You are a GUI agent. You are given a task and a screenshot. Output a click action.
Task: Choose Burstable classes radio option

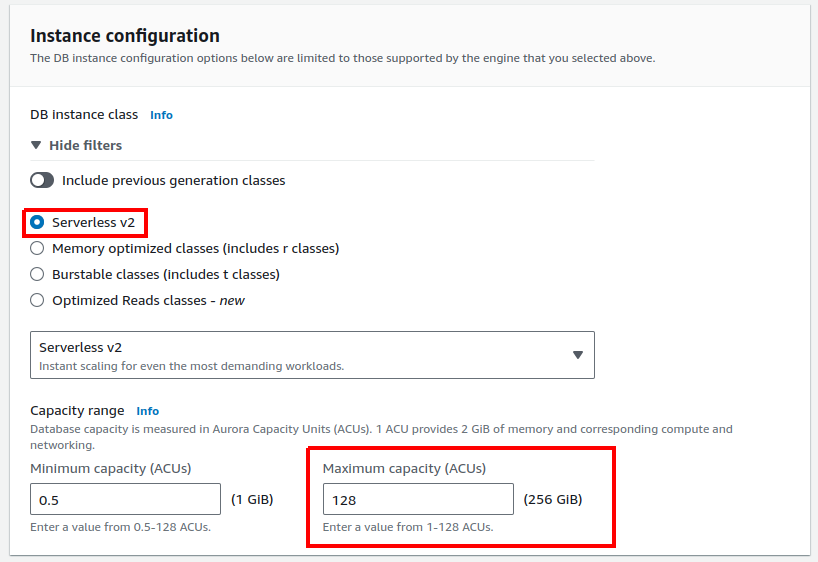[37, 274]
